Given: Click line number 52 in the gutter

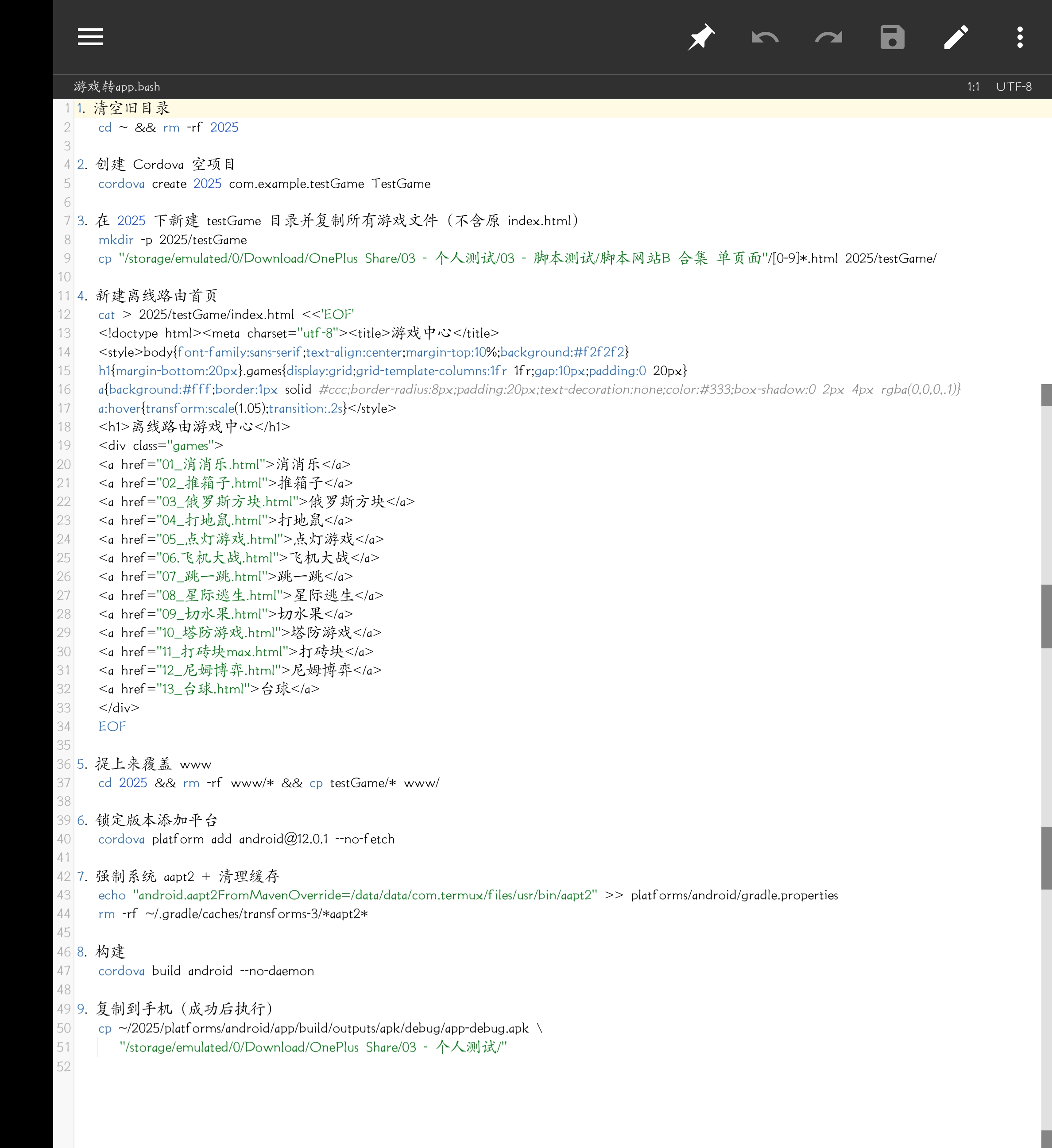Looking at the screenshot, I should tap(64, 1066).
